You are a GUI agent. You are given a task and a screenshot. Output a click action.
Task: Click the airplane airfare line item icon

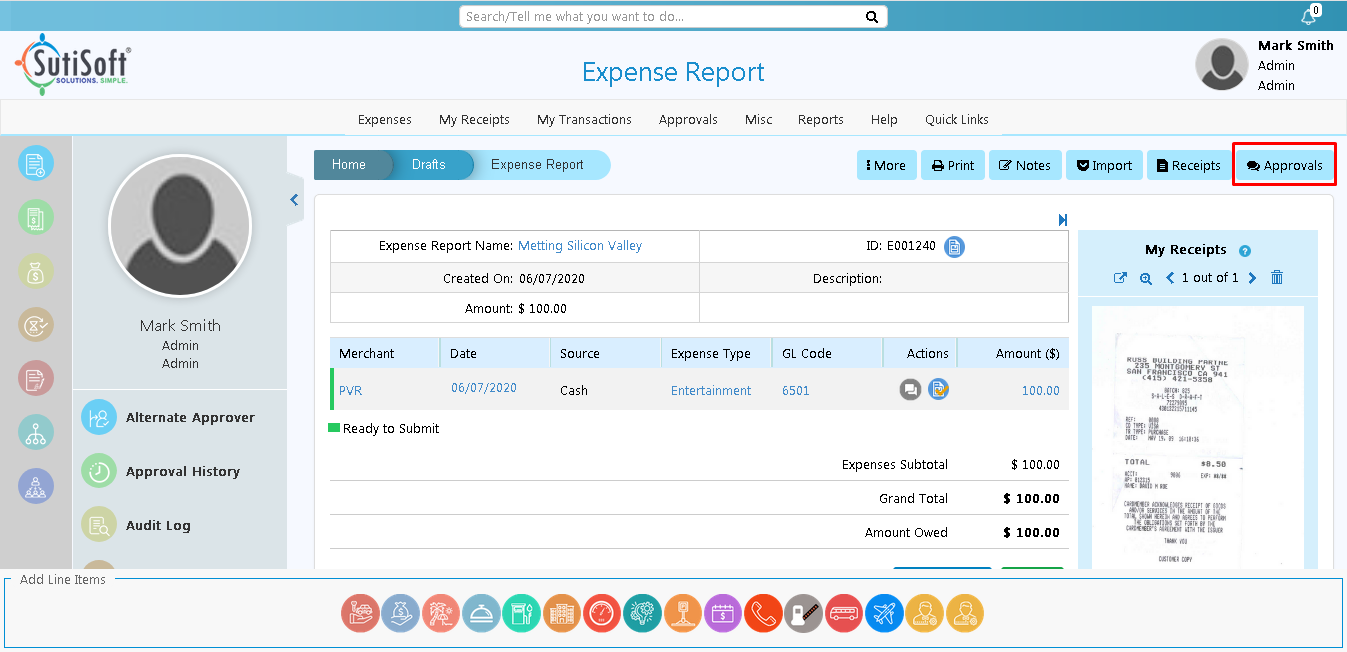(x=884, y=613)
